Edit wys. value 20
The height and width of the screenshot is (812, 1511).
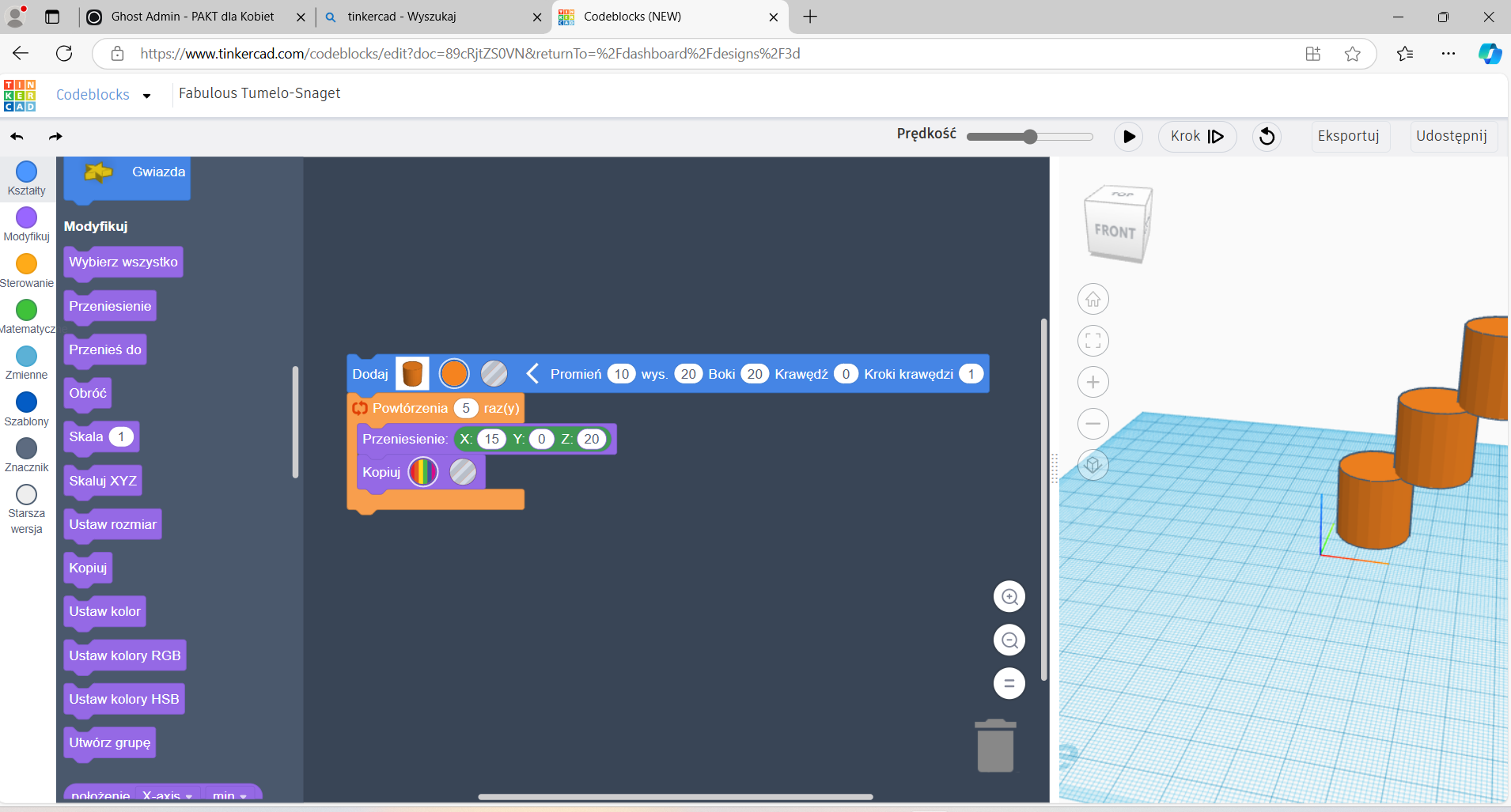[689, 374]
